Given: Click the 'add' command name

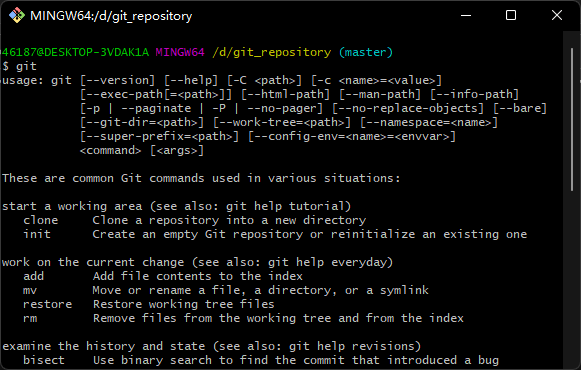Looking at the screenshot, I should click(x=33, y=276).
